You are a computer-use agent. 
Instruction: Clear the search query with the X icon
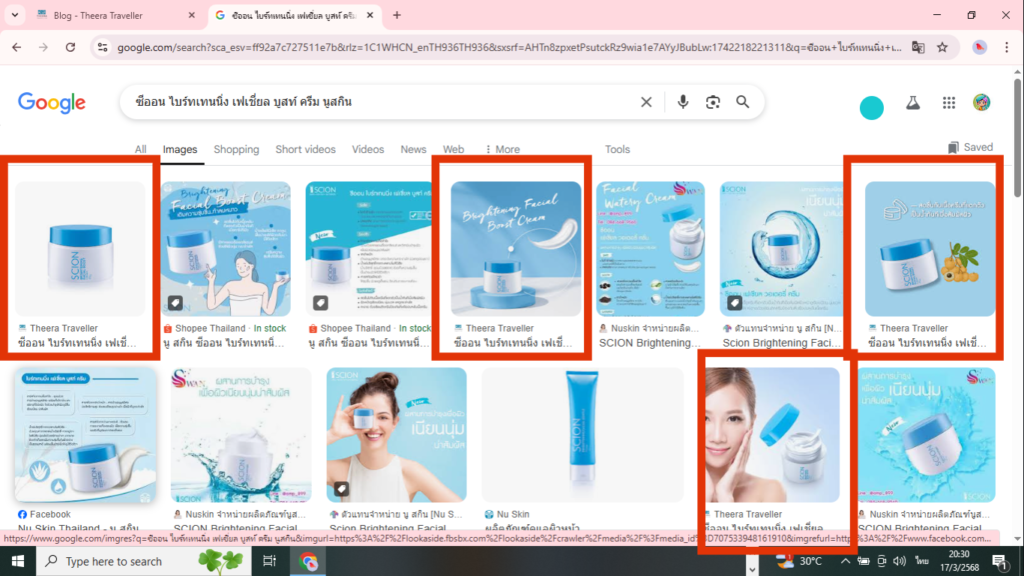646,101
